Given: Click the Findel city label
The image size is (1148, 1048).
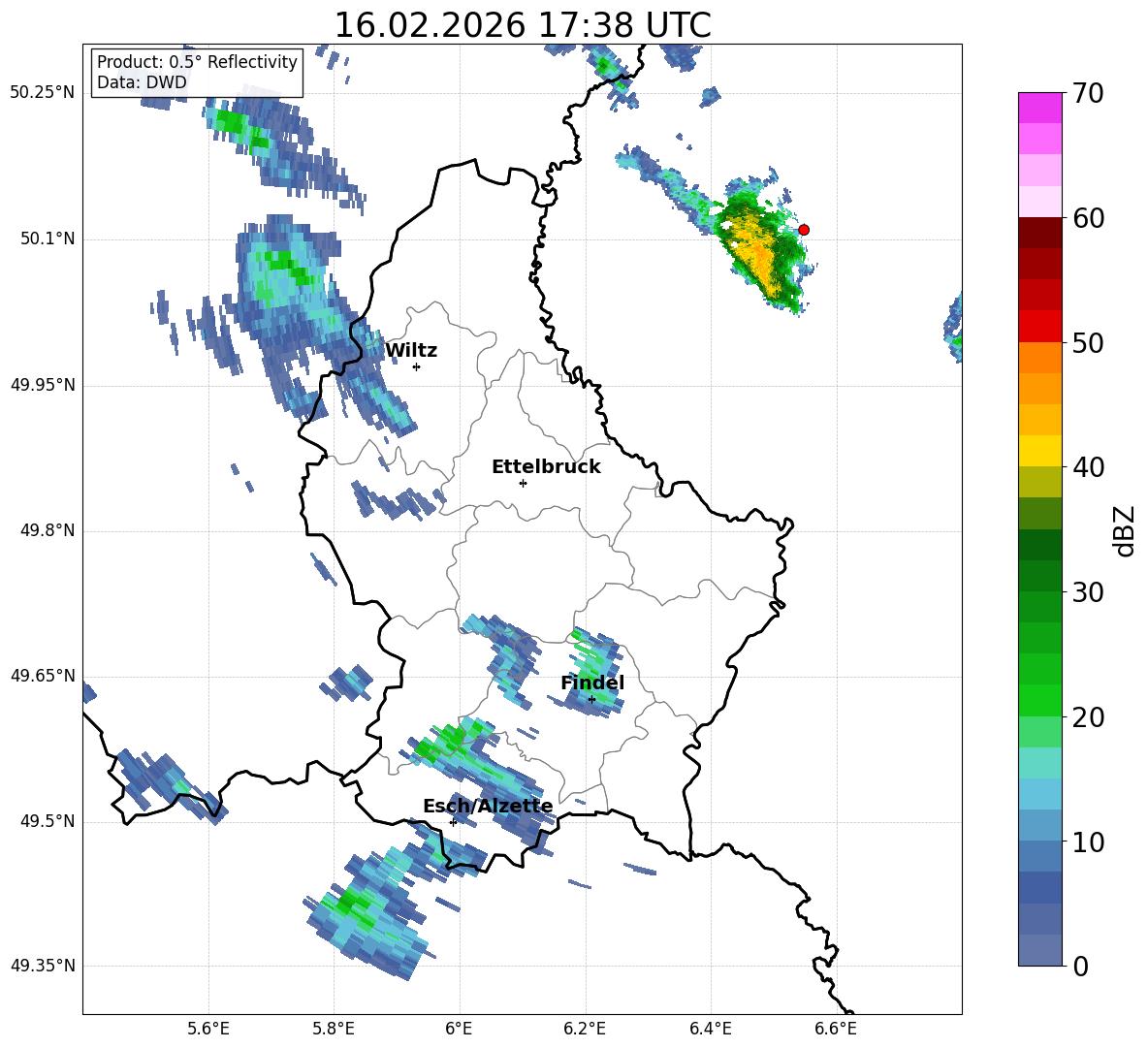Looking at the screenshot, I should click(592, 683).
